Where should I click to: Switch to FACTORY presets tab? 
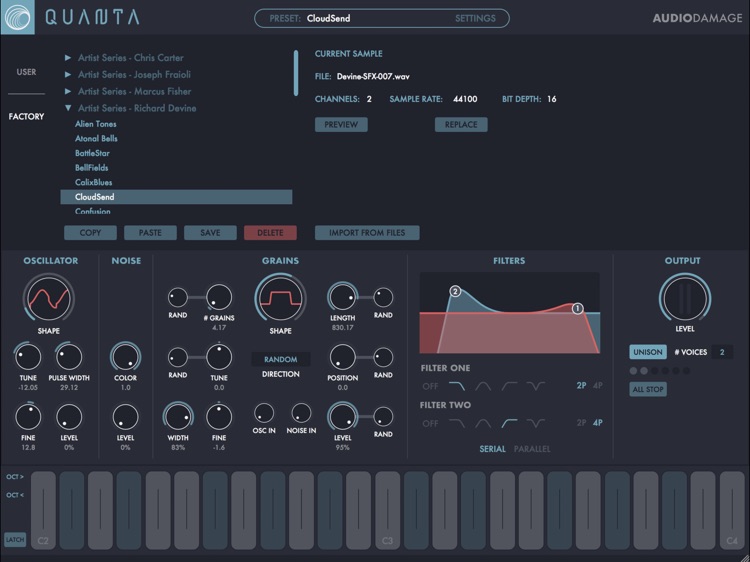coord(26,116)
